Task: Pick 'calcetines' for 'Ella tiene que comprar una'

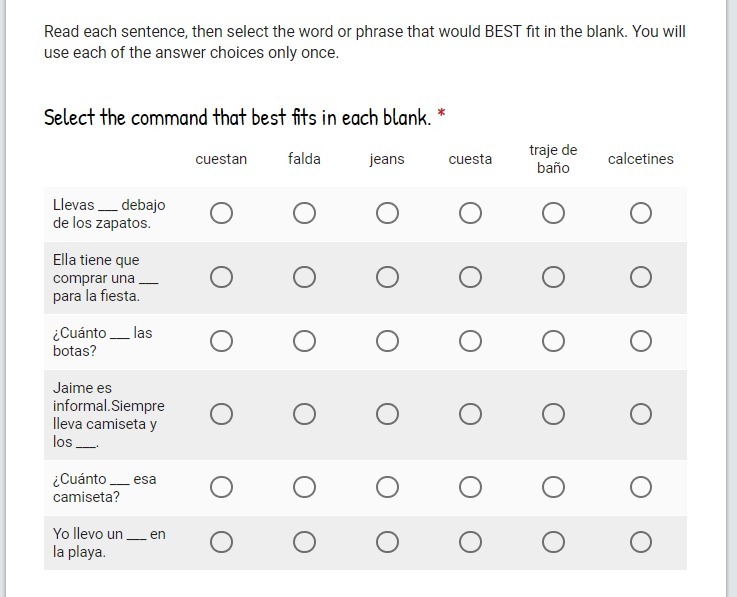Action: point(641,277)
